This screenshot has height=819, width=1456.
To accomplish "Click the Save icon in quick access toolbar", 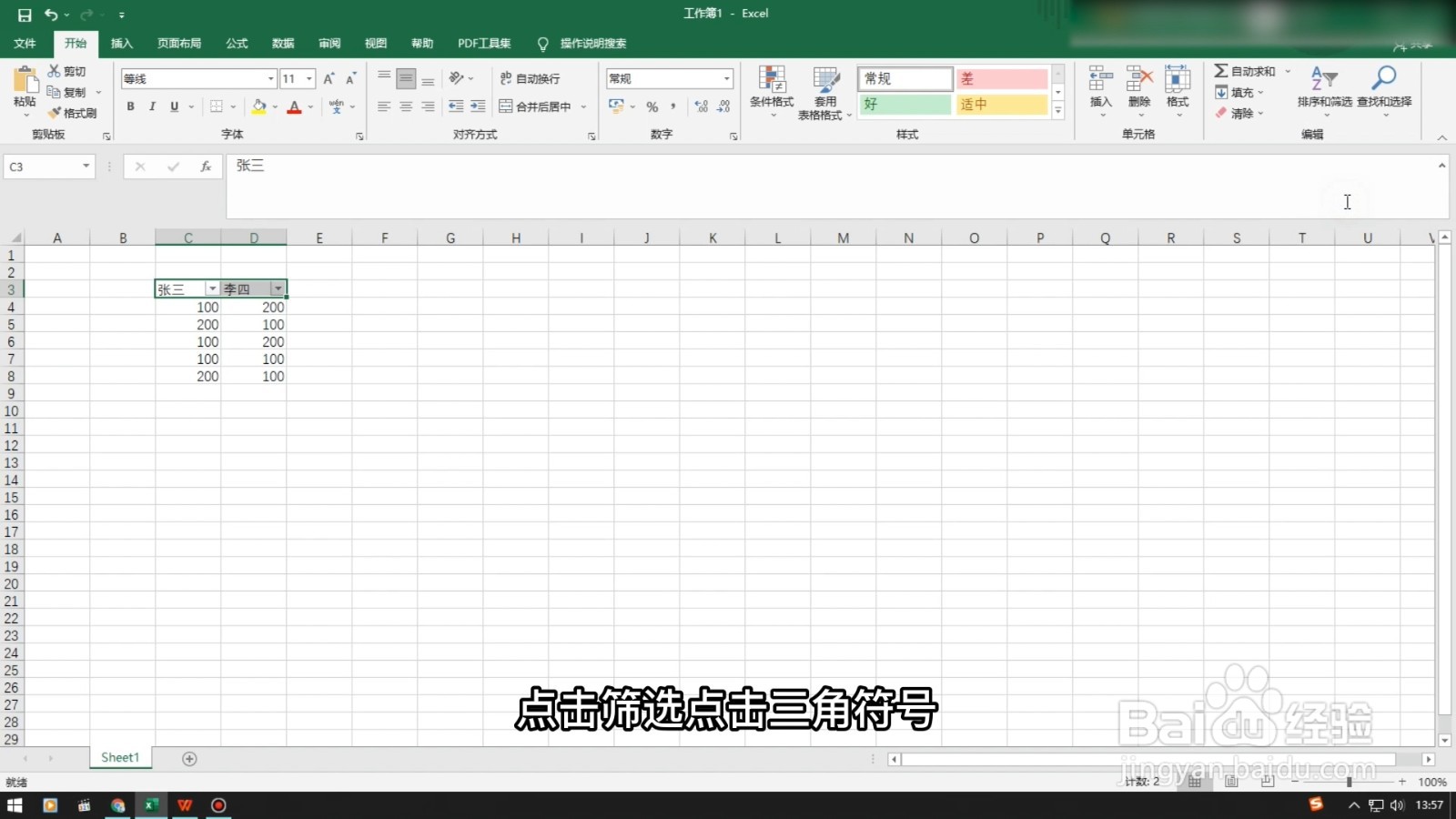I will click(x=25, y=15).
